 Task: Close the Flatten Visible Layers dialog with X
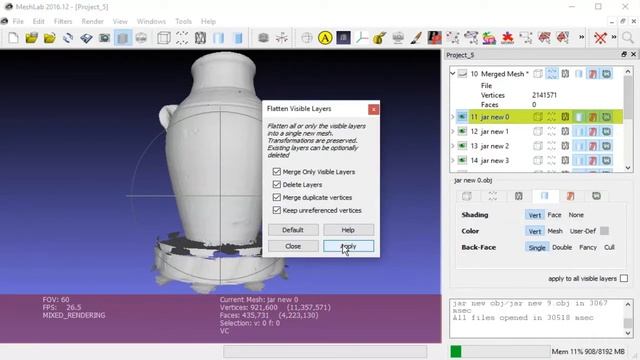pos(373,109)
